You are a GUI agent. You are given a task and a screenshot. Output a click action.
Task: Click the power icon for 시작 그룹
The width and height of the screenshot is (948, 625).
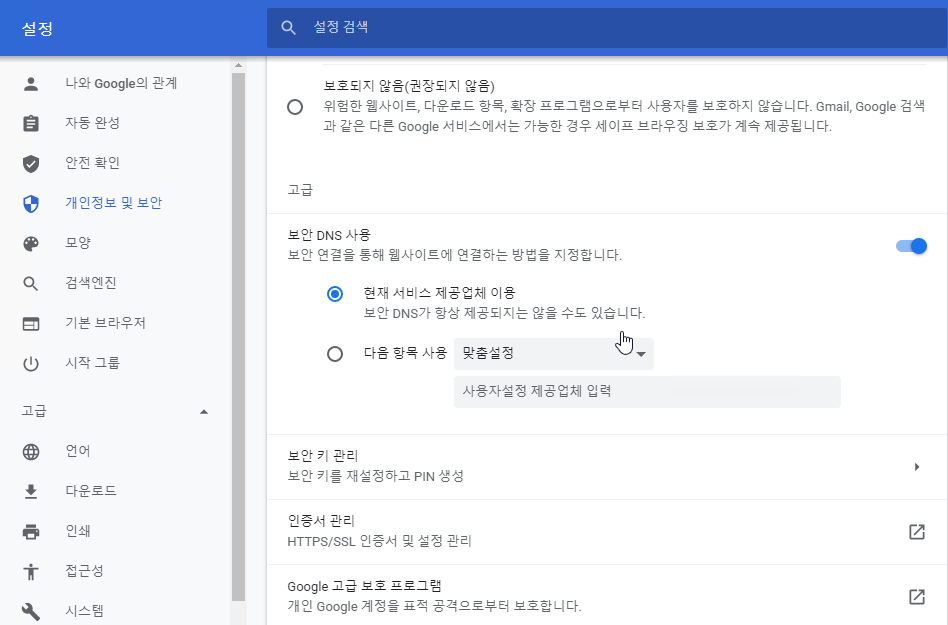31,364
